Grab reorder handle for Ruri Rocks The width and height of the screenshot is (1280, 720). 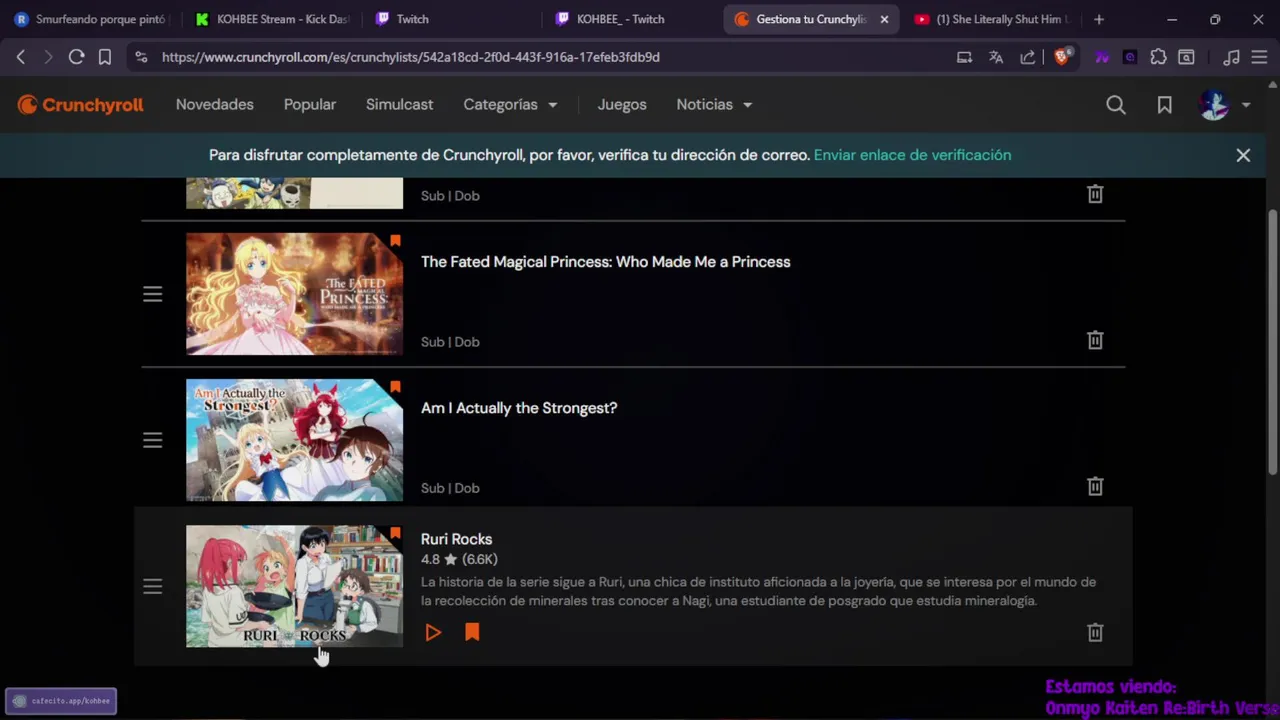[152, 586]
